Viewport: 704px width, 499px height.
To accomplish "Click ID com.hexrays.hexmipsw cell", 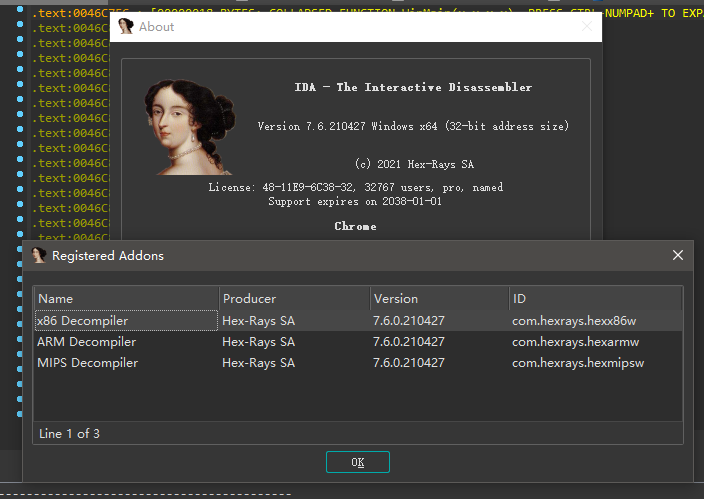I will pyautogui.click(x=578, y=363).
